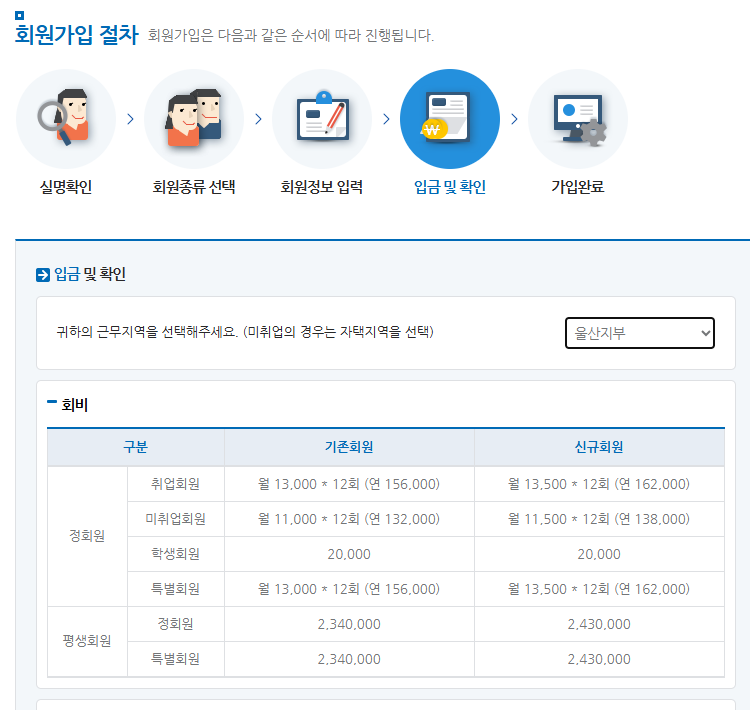Click the 취업회원 row label

176,484
